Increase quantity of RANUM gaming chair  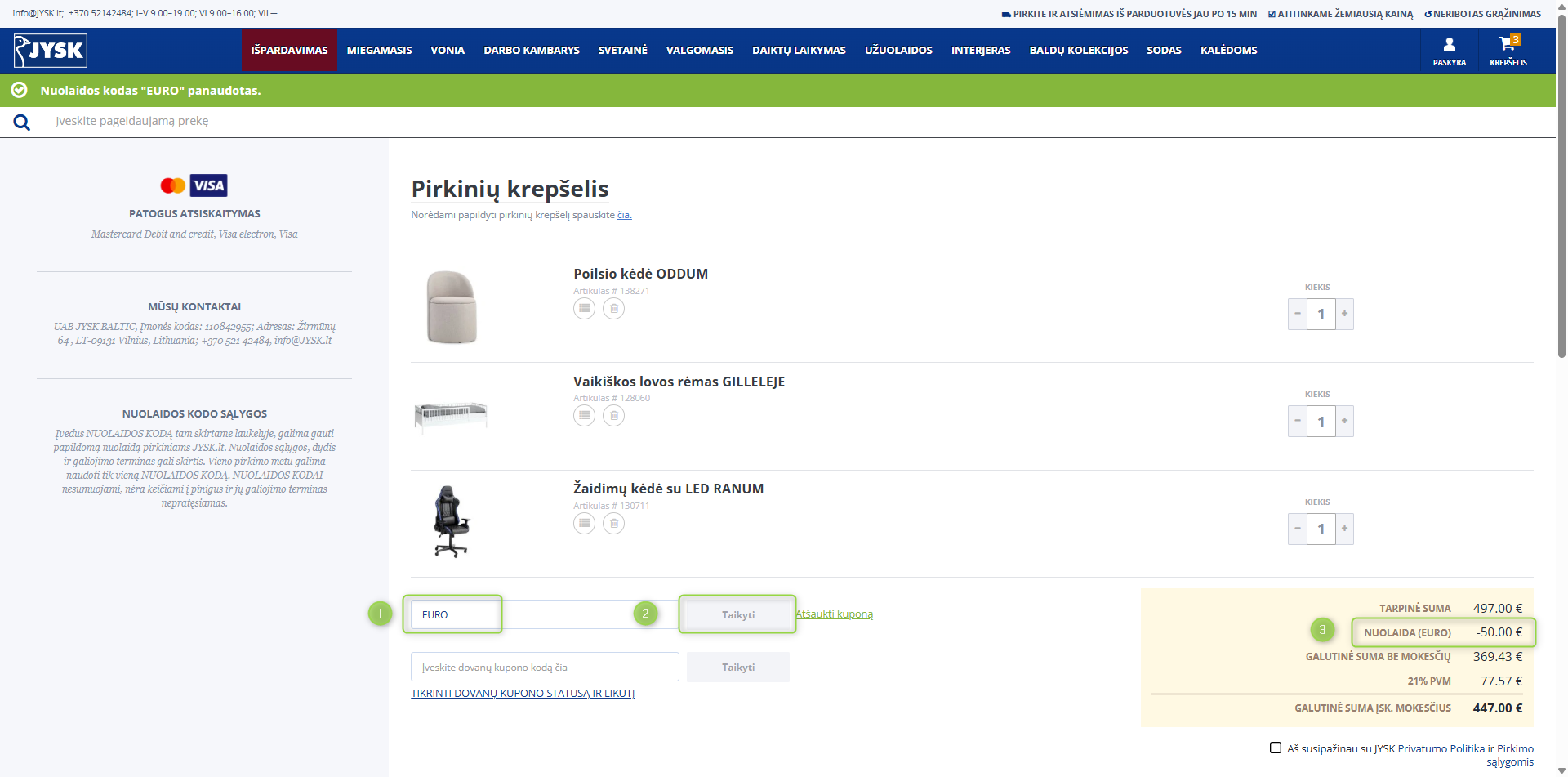click(x=1344, y=529)
